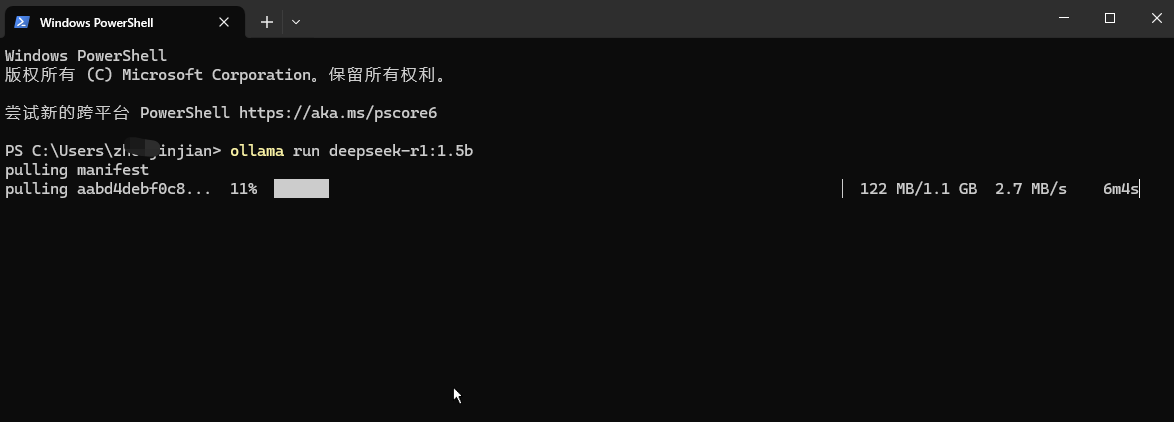1174x422 pixels.
Task: Click the yellow ollama command word
Action: click(x=257, y=151)
